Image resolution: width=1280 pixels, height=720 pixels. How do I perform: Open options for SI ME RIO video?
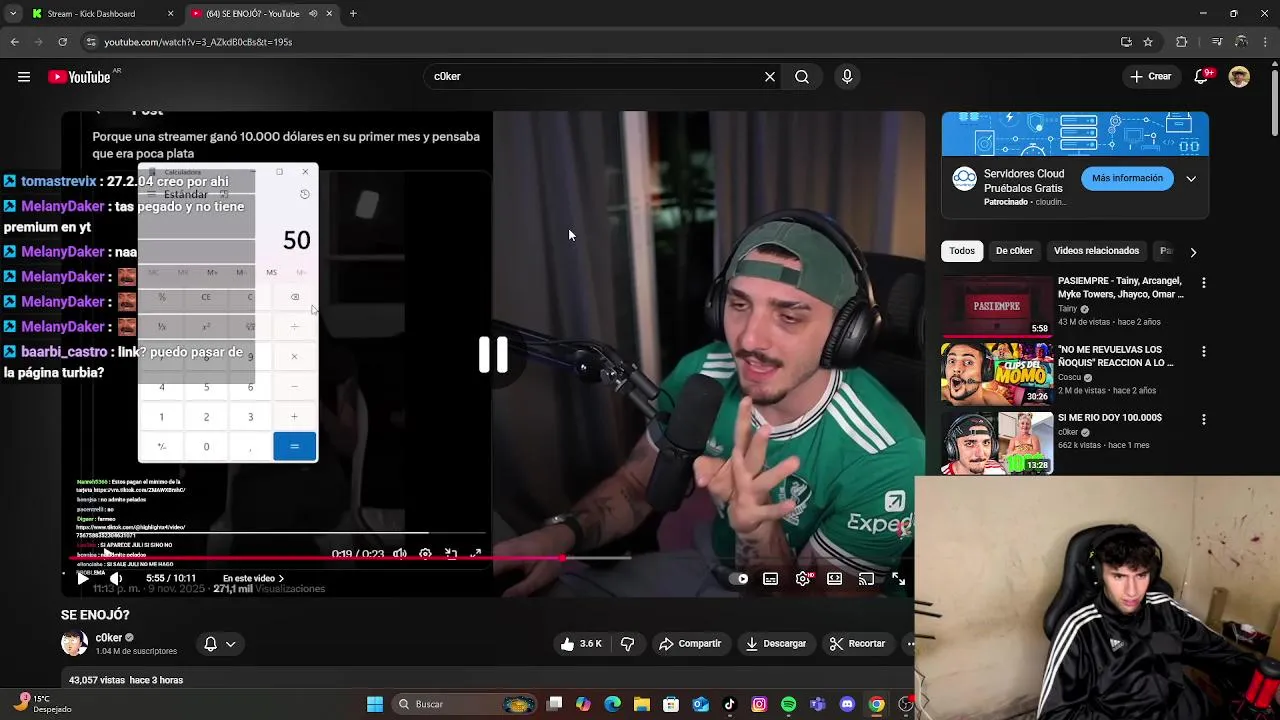pos(1203,420)
